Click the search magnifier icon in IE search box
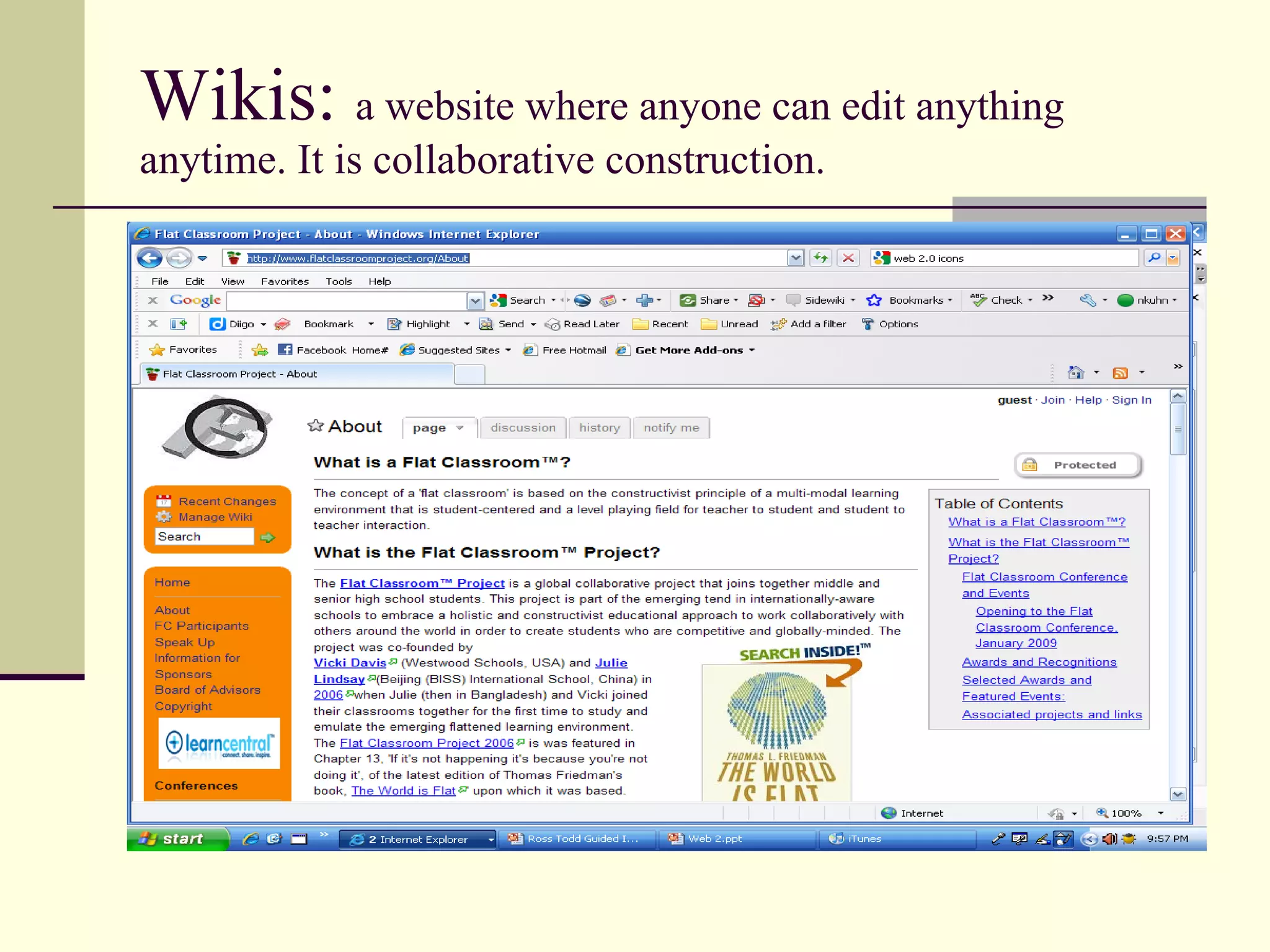 [x=1154, y=258]
